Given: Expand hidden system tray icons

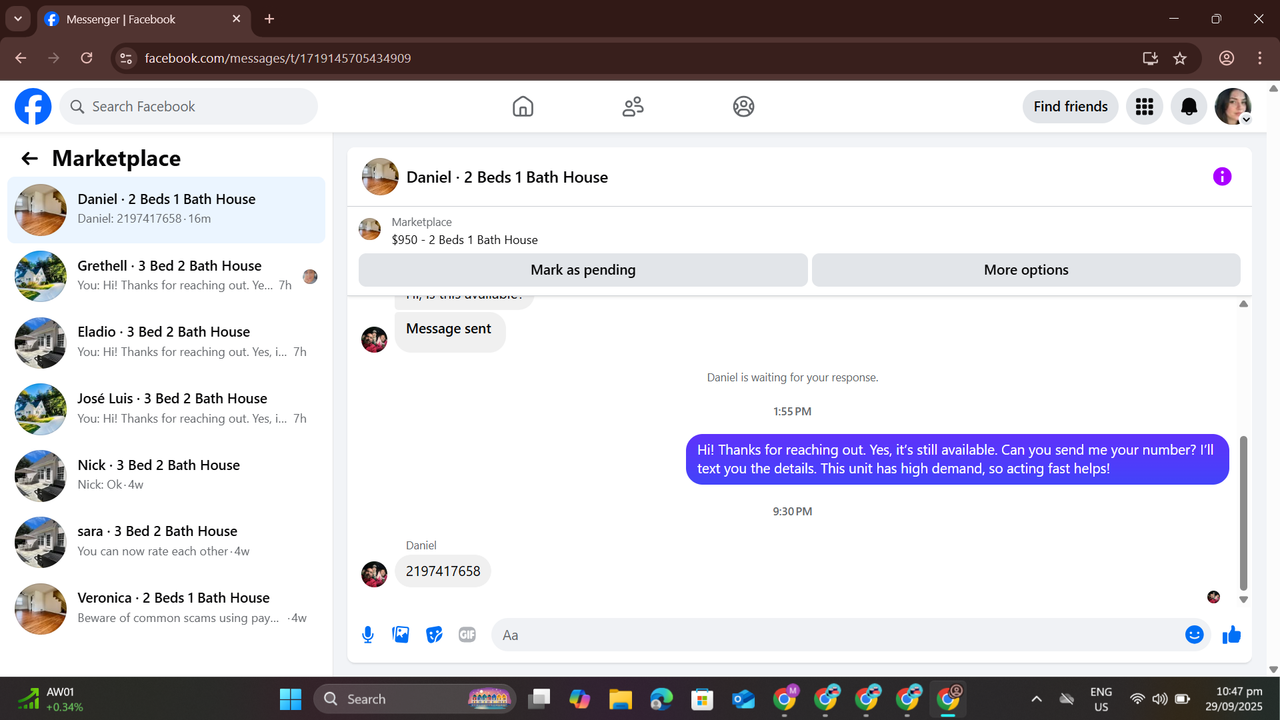Looking at the screenshot, I should pos(1036,698).
